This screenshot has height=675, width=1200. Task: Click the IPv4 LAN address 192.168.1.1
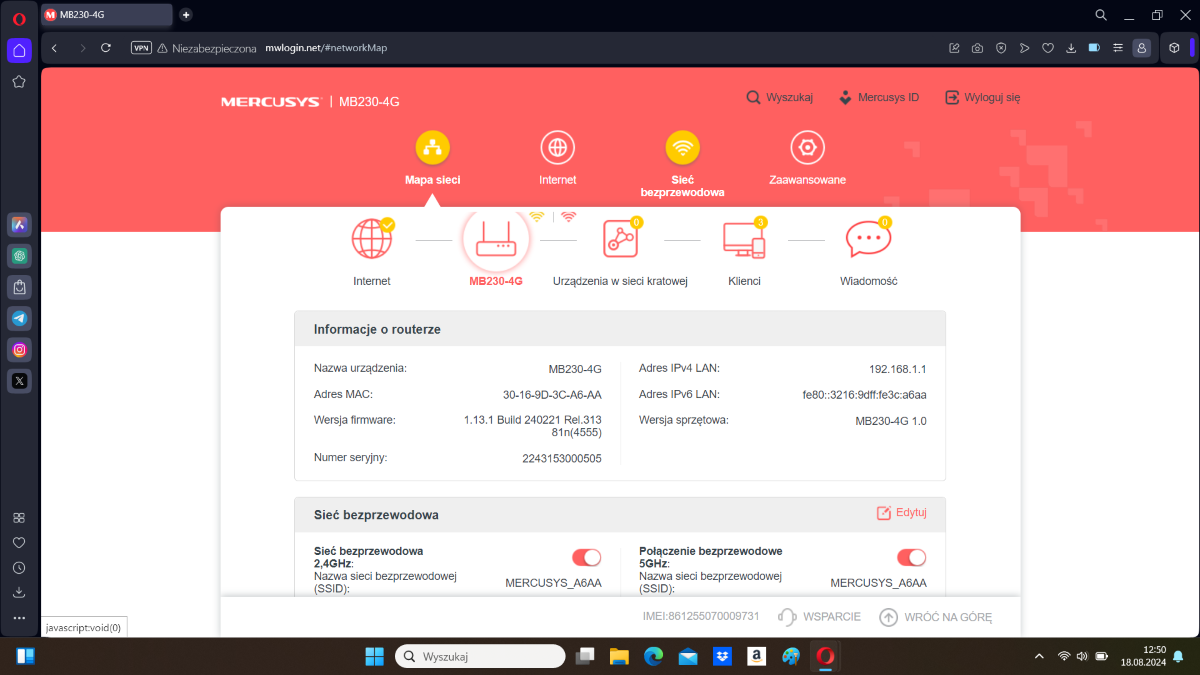(x=898, y=368)
